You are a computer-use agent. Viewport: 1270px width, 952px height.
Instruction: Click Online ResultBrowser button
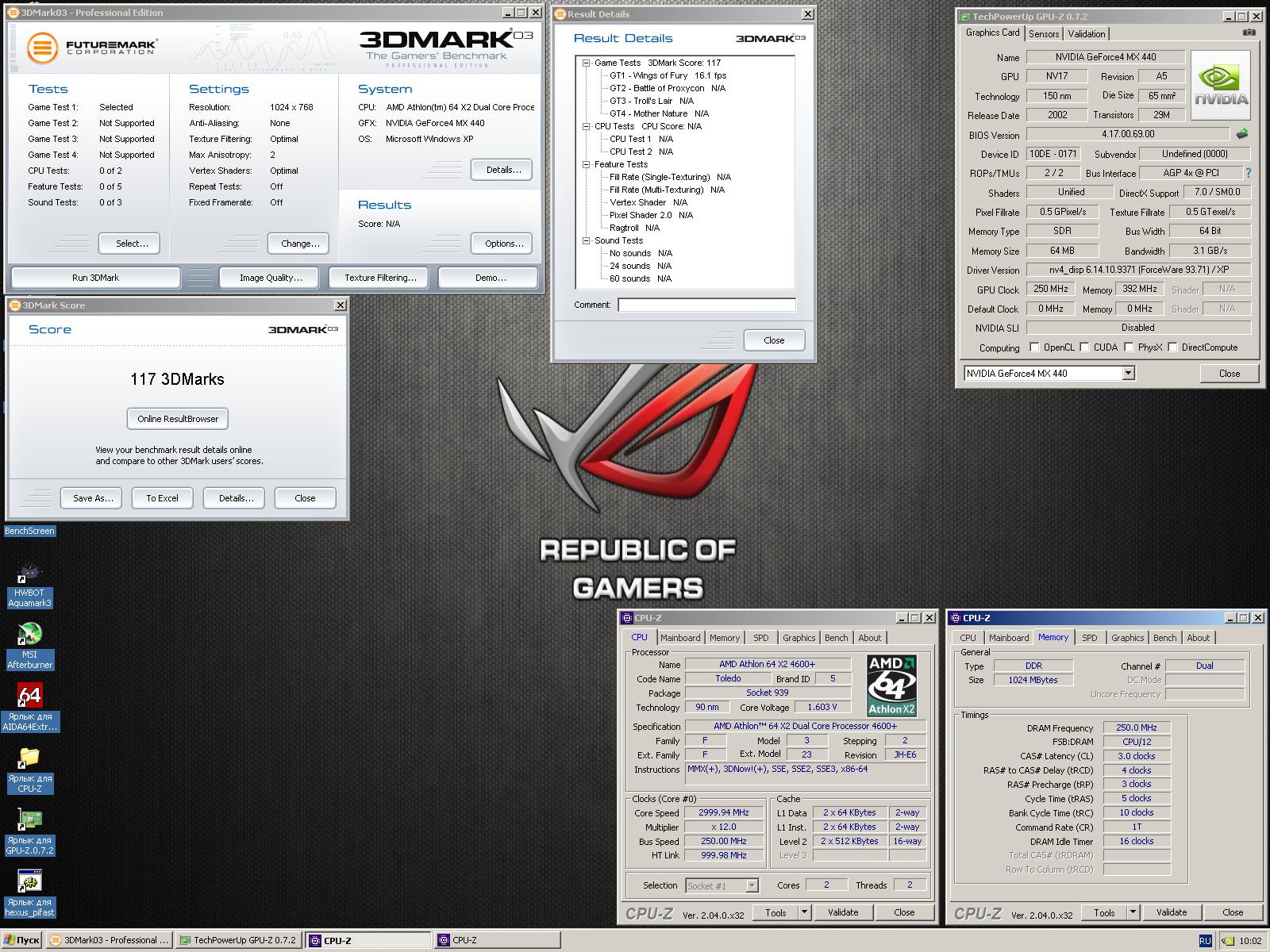click(178, 419)
